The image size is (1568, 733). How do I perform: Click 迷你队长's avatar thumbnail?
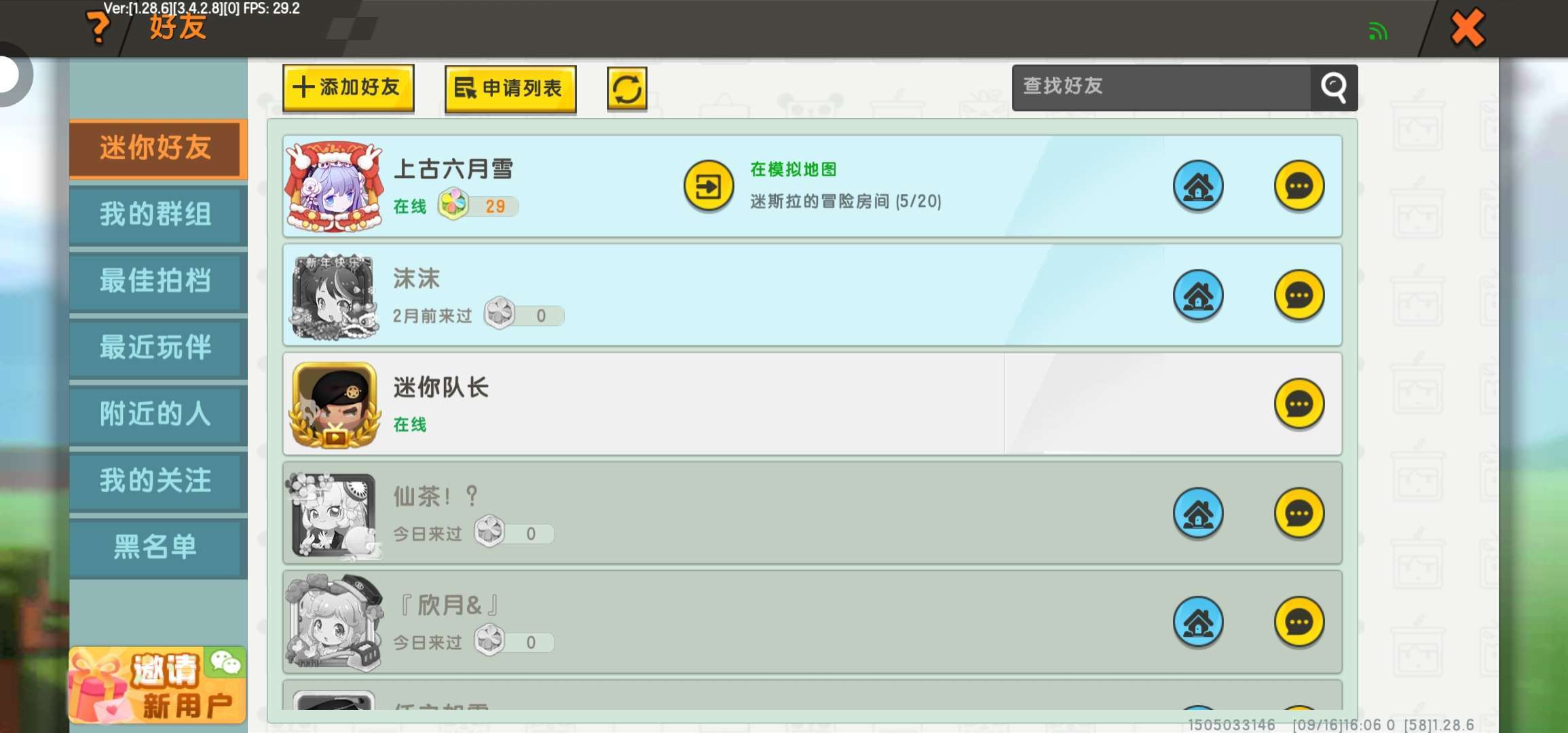click(334, 405)
